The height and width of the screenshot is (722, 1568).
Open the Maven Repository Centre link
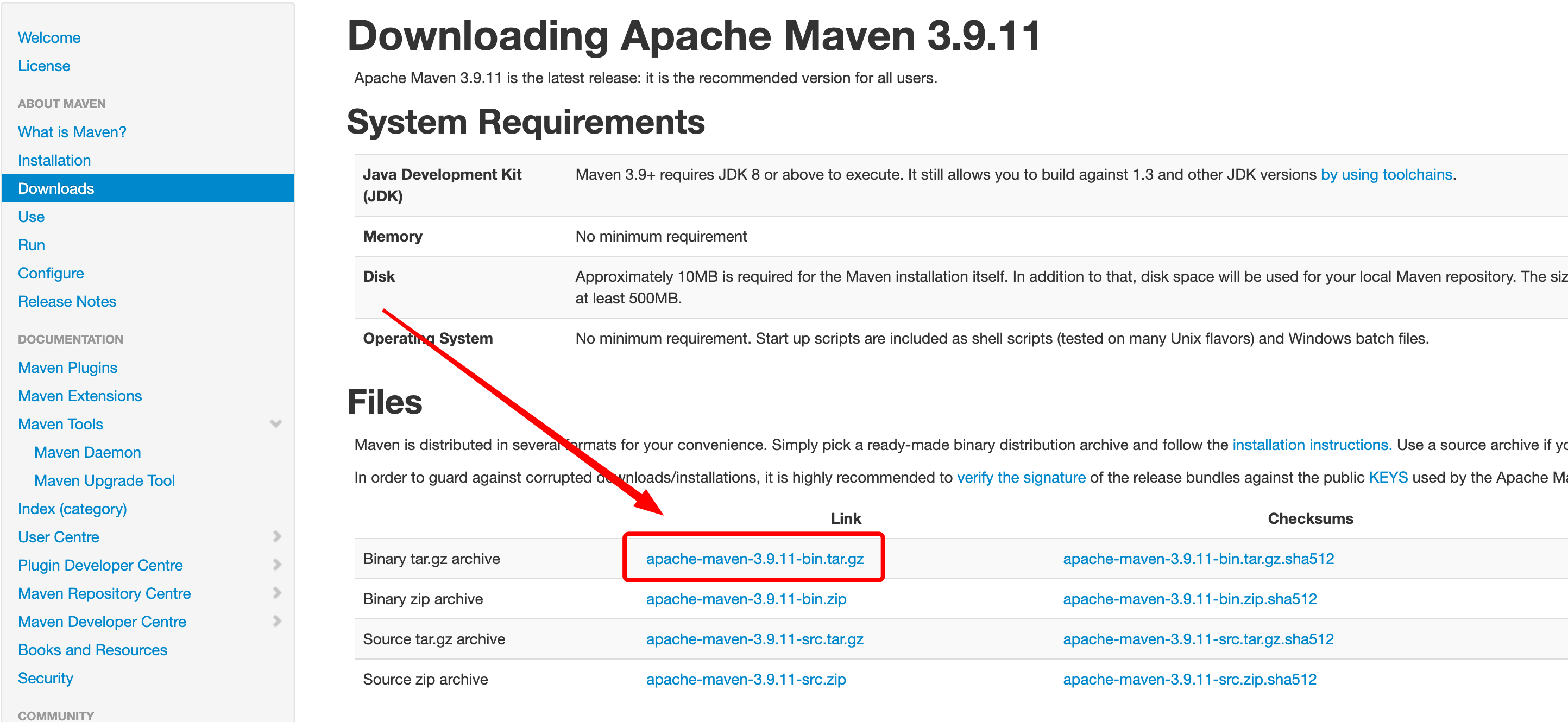[x=104, y=594]
